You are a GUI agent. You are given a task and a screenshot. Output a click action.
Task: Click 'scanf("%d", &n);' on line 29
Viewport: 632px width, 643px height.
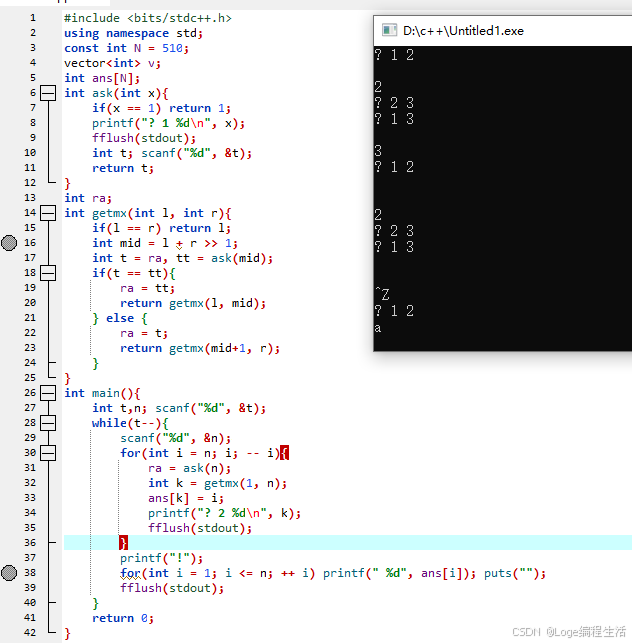click(175, 438)
